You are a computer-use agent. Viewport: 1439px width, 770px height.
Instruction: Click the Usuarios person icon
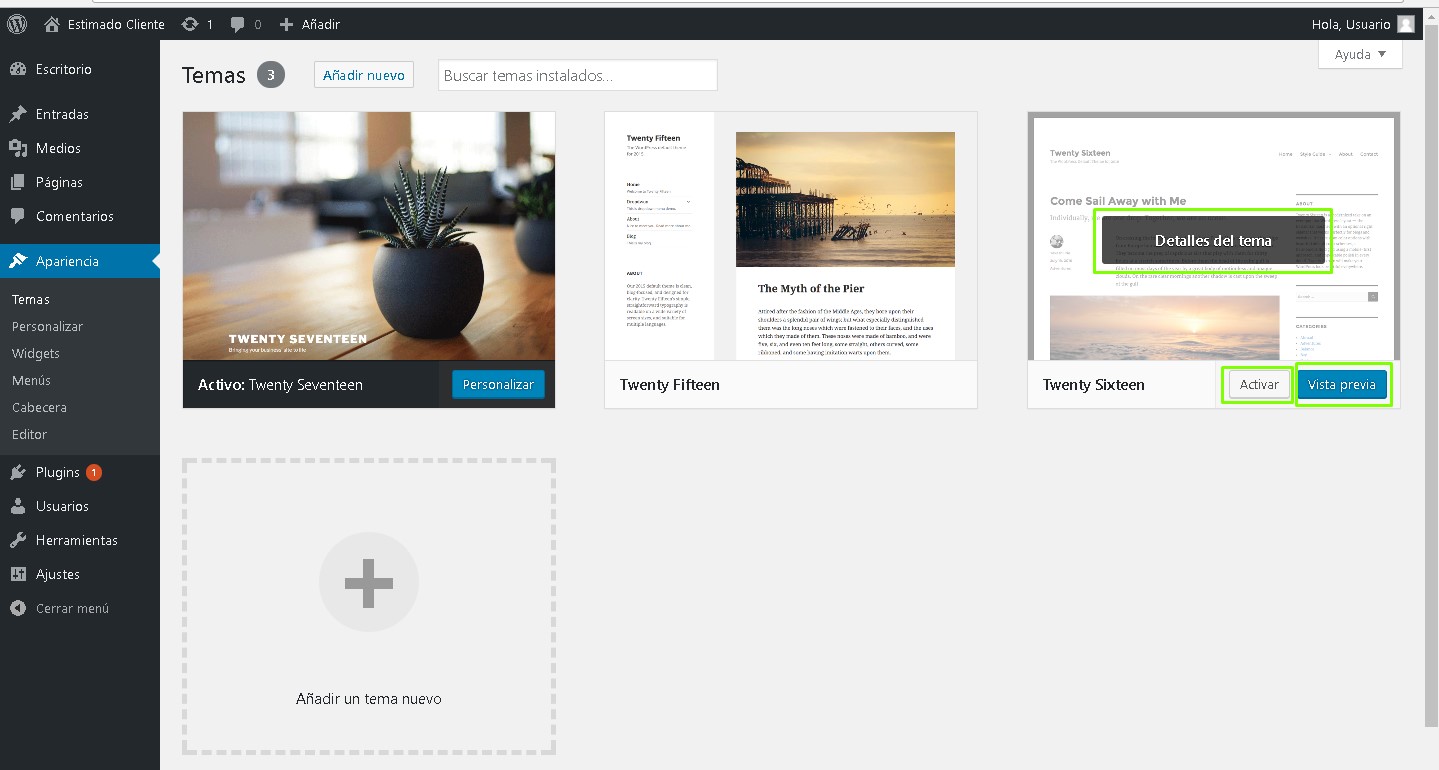pos(18,506)
